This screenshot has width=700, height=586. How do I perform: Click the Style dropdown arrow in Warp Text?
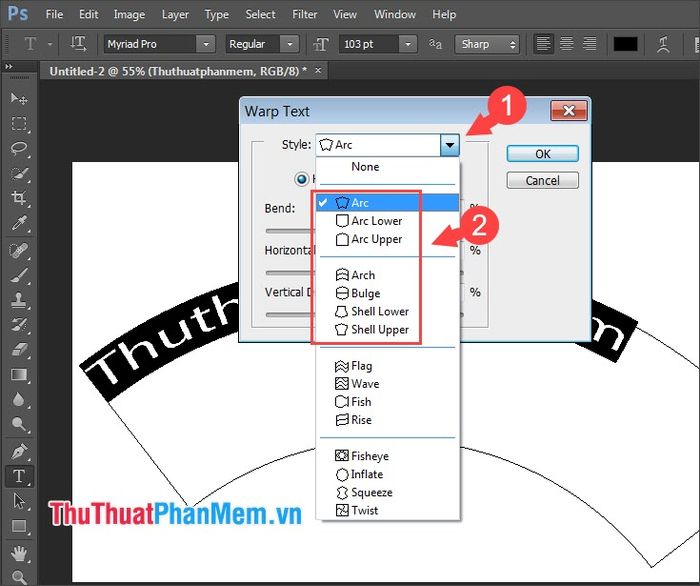tap(450, 145)
